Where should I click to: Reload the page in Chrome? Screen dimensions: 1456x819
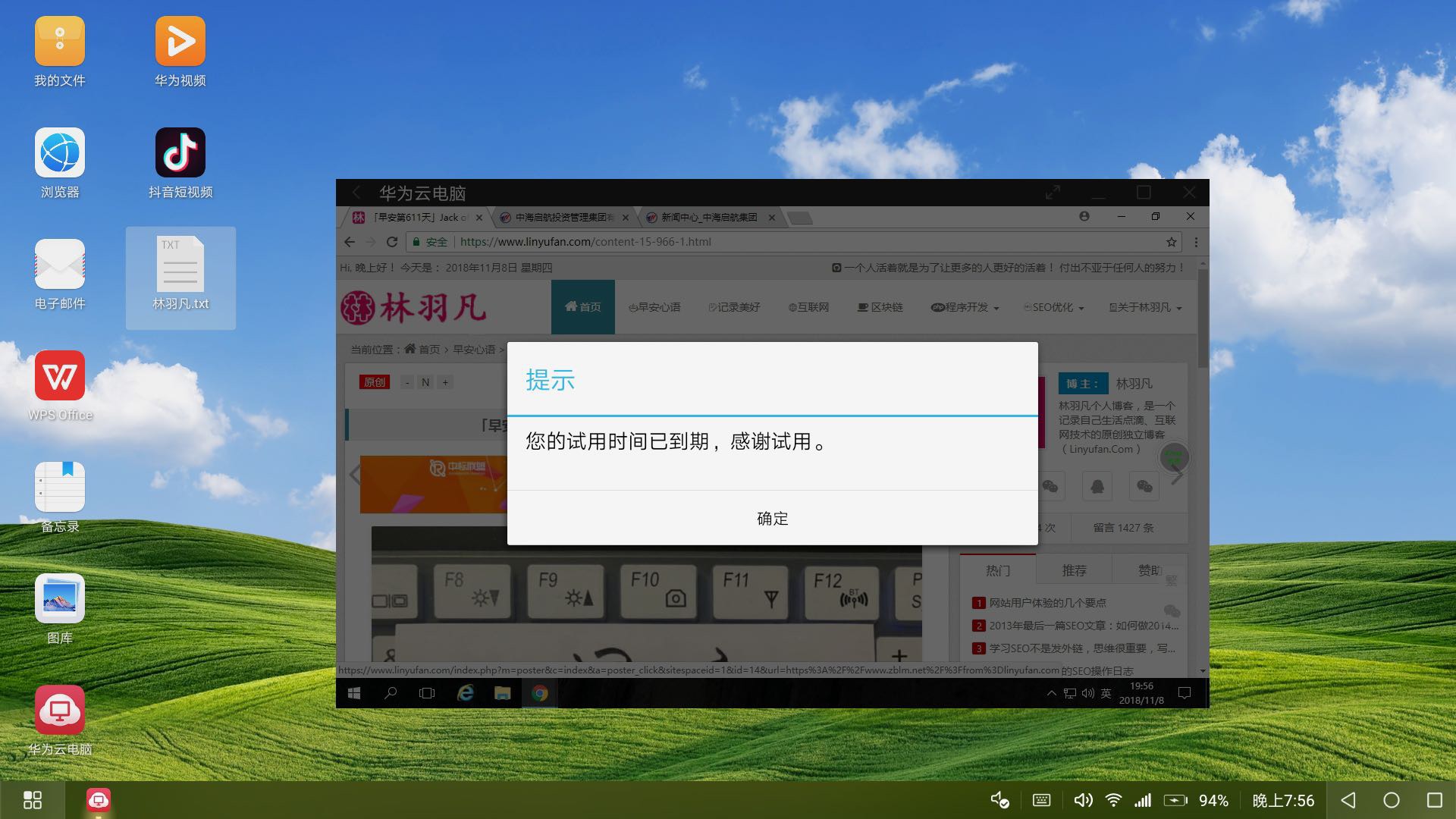point(392,242)
